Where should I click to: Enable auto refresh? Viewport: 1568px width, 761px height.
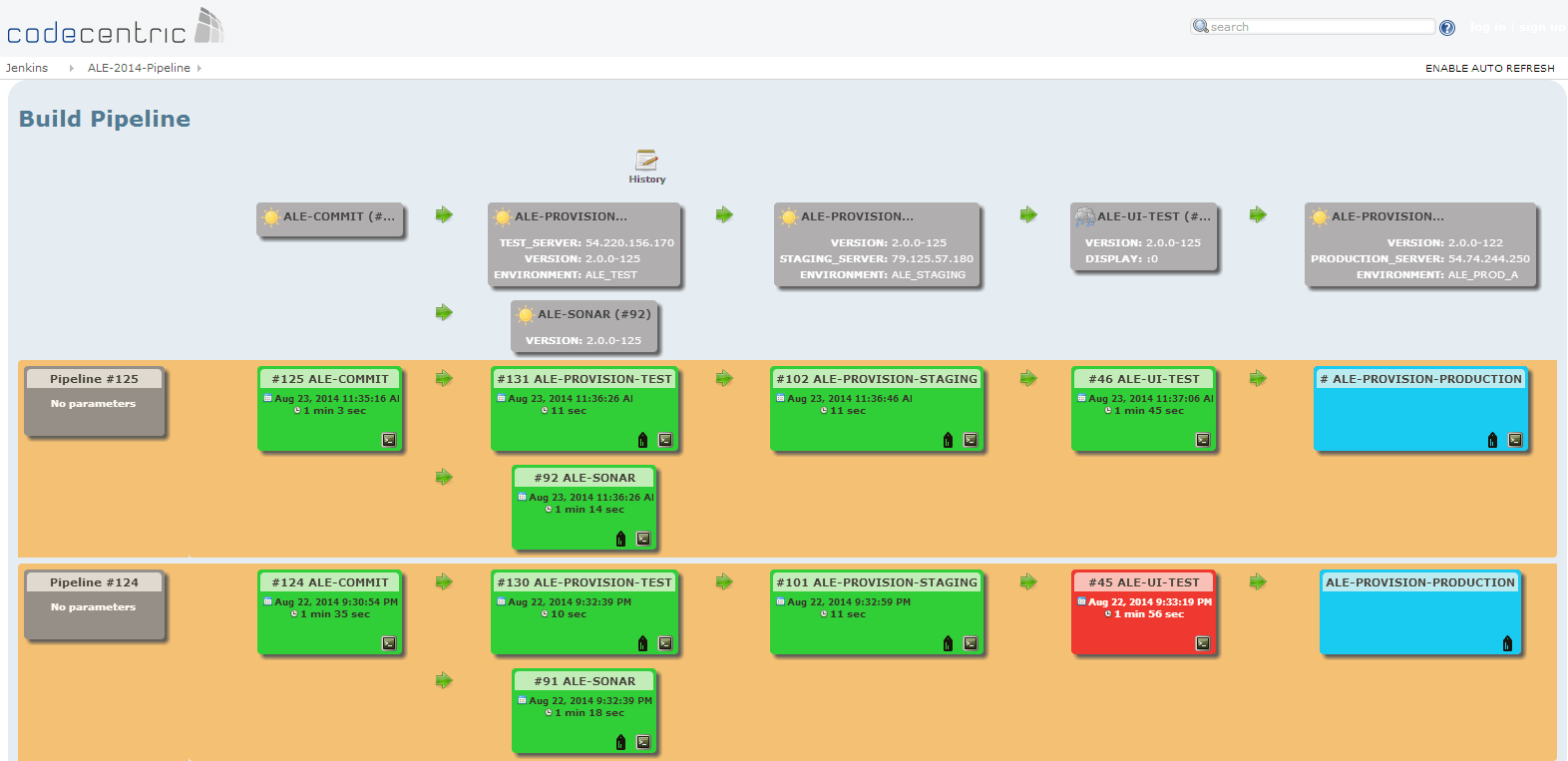point(1489,69)
